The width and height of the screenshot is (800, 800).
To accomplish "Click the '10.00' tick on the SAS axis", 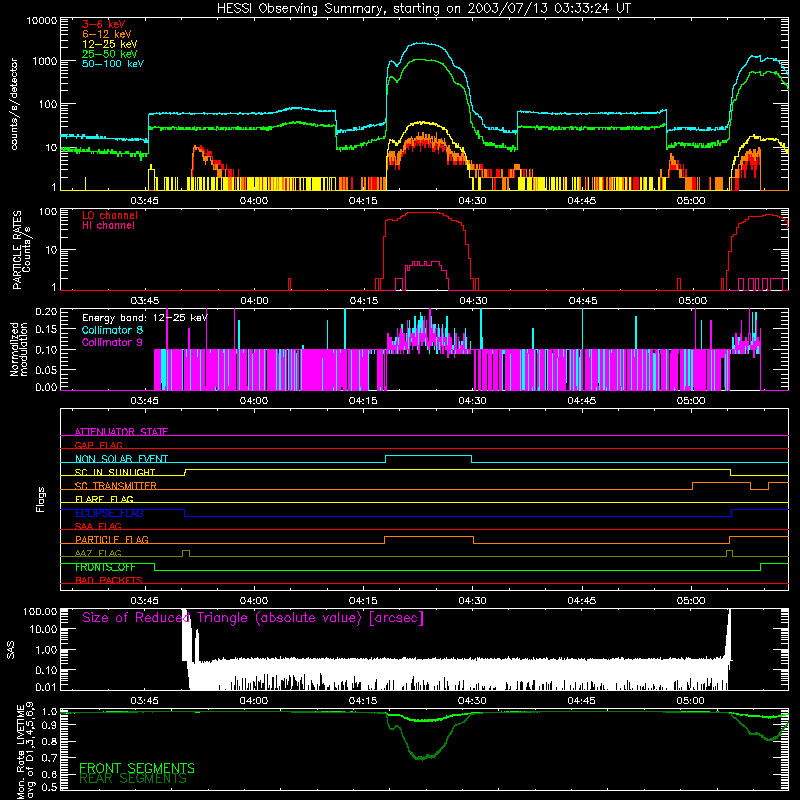I will tap(43, 629).
